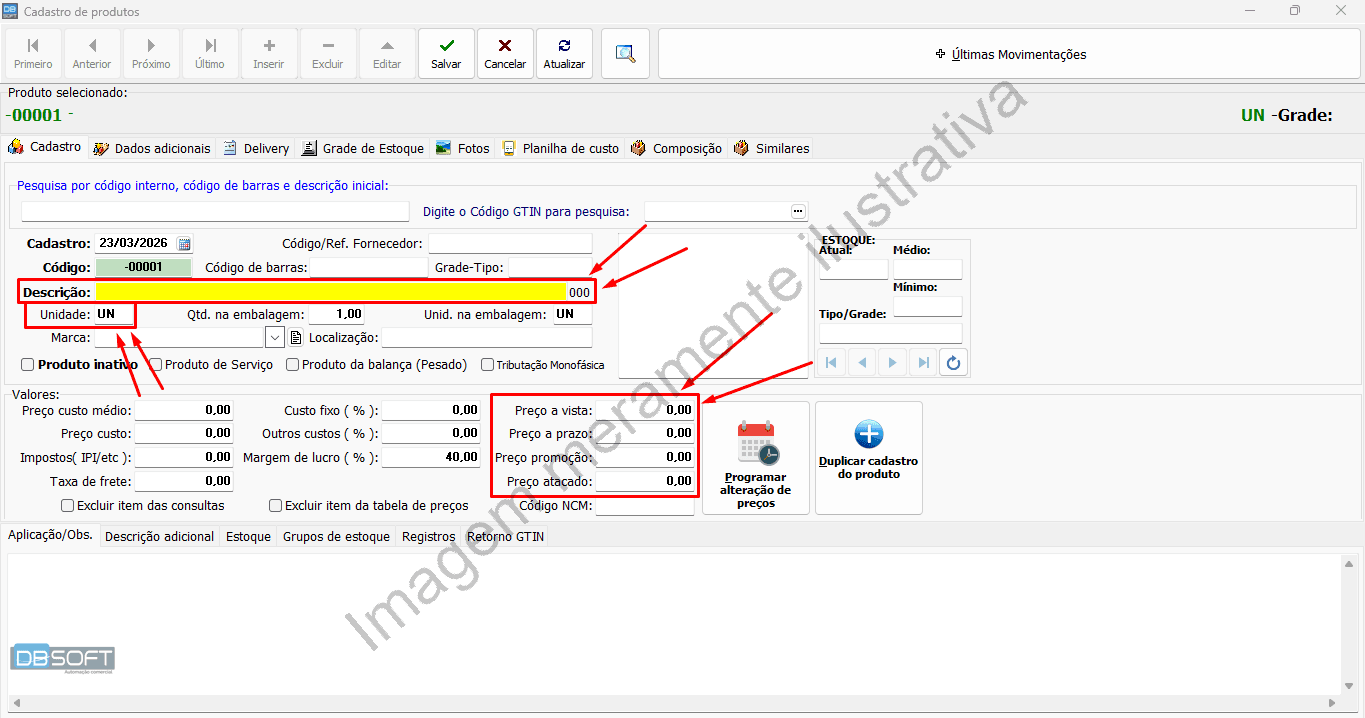The width and height of the screenshot is (1365, 718).
Task: Click Duplicar cadastro do produto
Action: pos(868,458)
